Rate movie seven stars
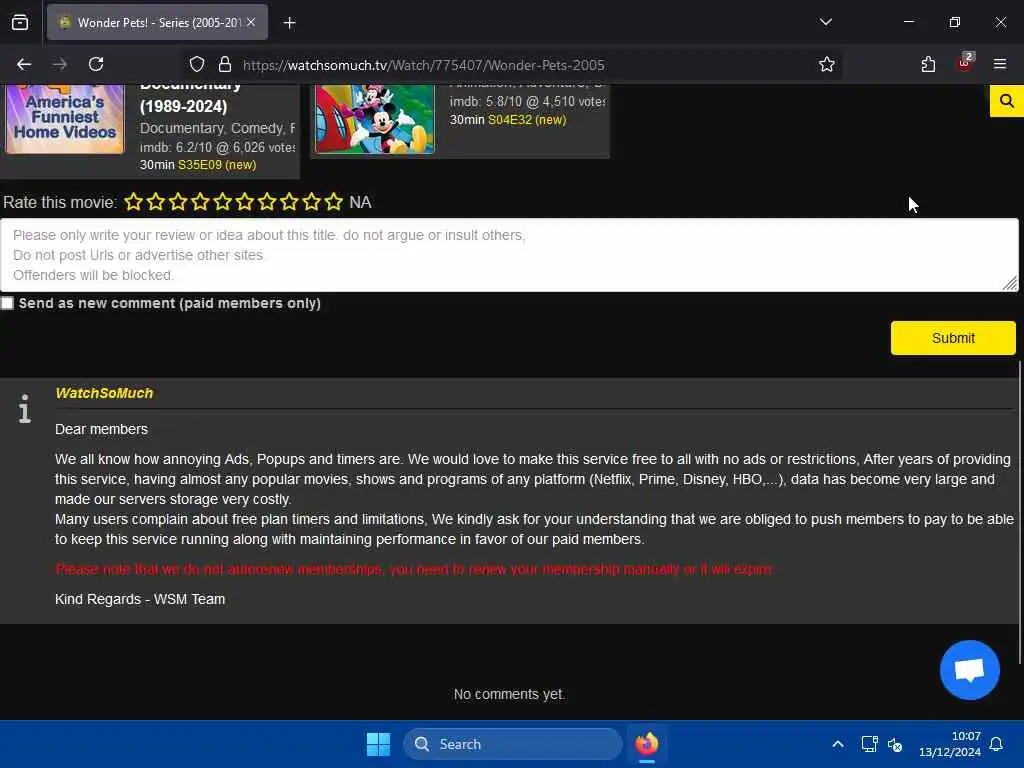 point(266,202)
